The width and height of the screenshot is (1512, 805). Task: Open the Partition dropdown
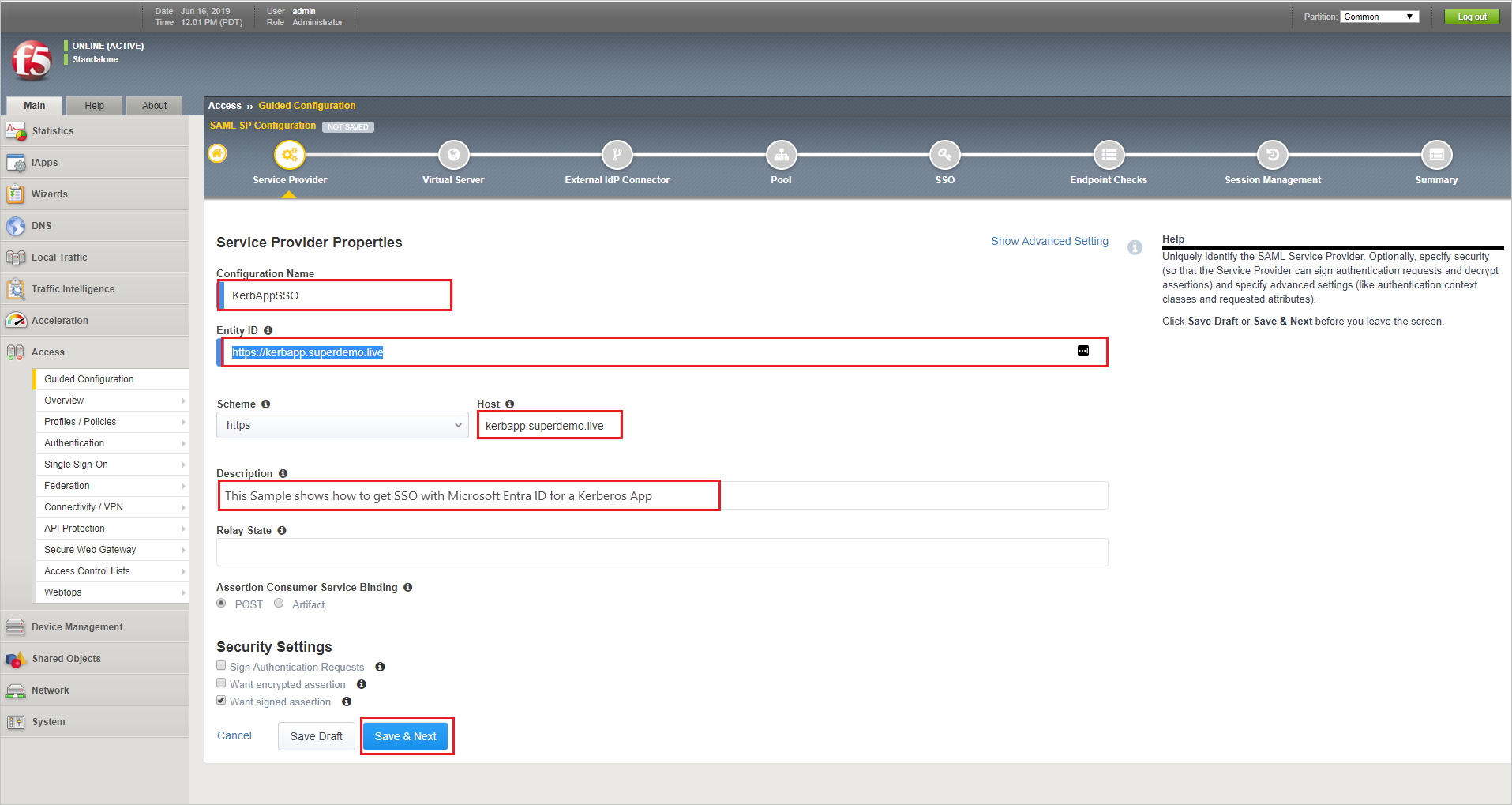click(1379, 17)
